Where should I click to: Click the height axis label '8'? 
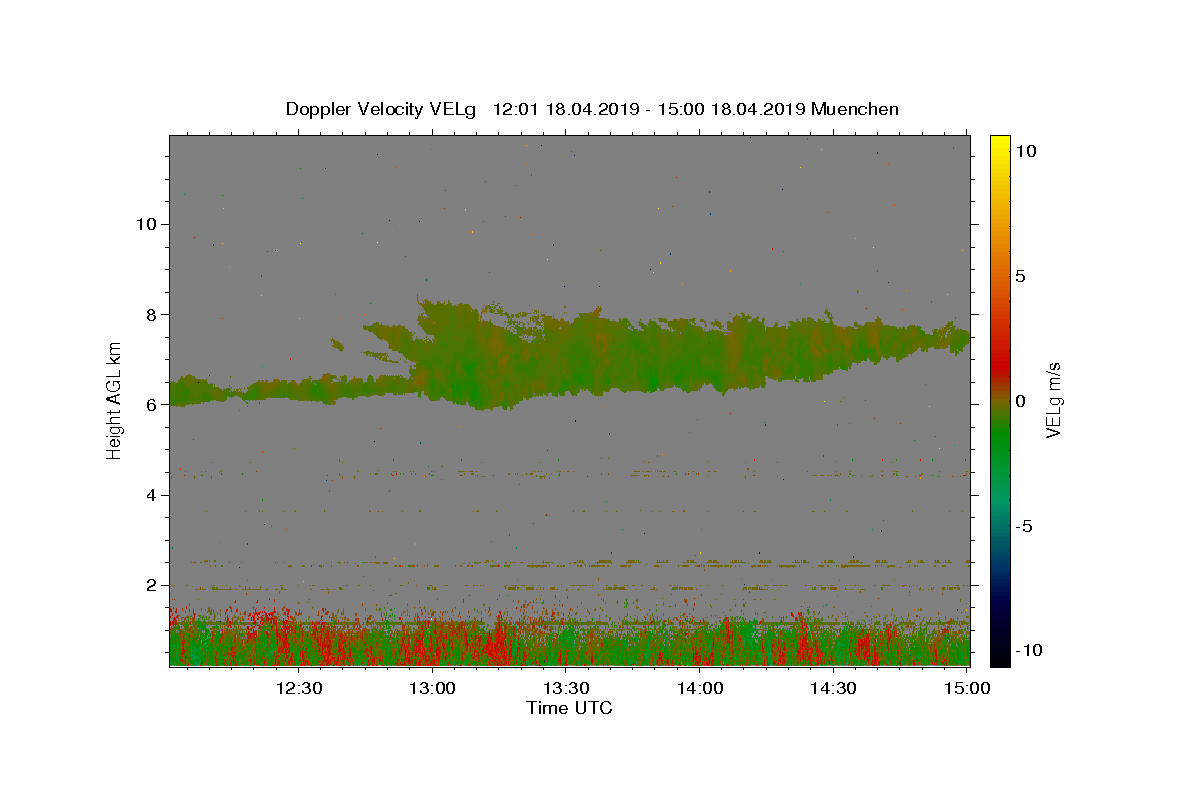152,314
